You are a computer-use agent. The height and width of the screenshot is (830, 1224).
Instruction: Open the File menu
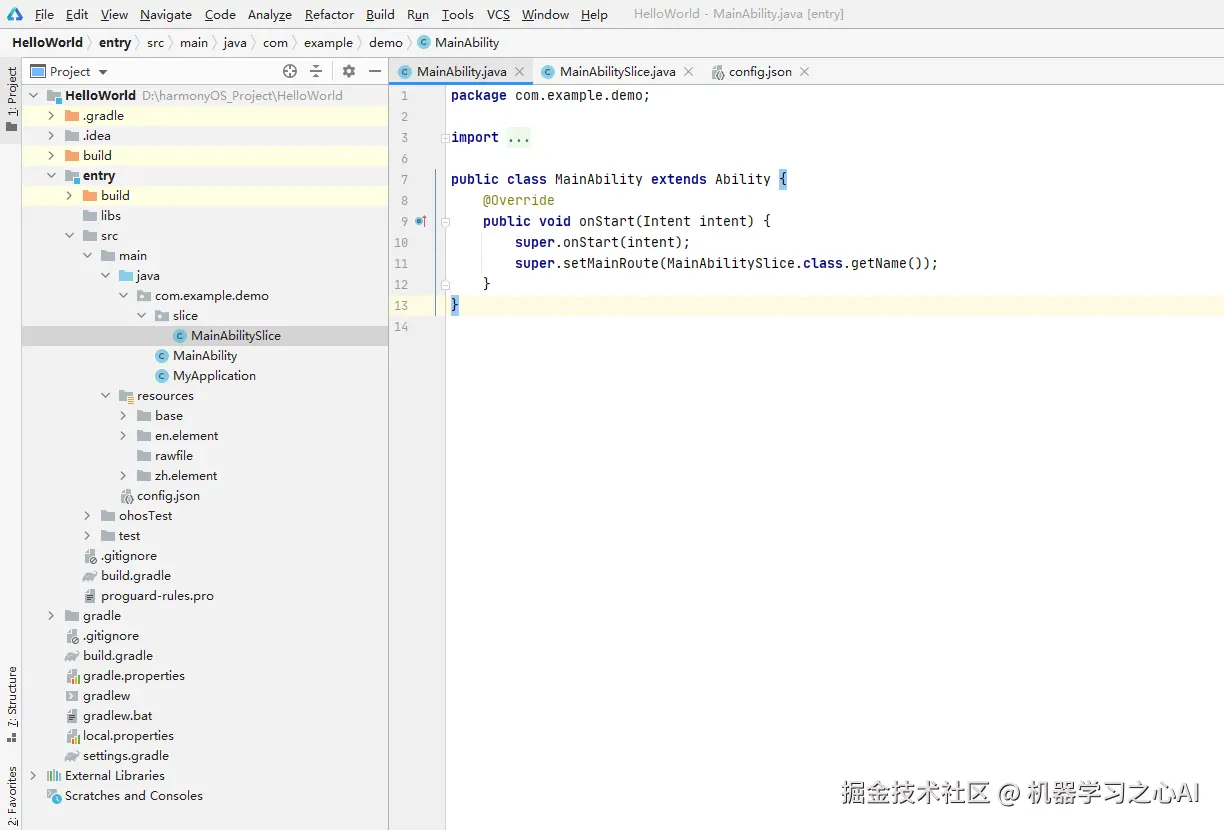(44, 14)
